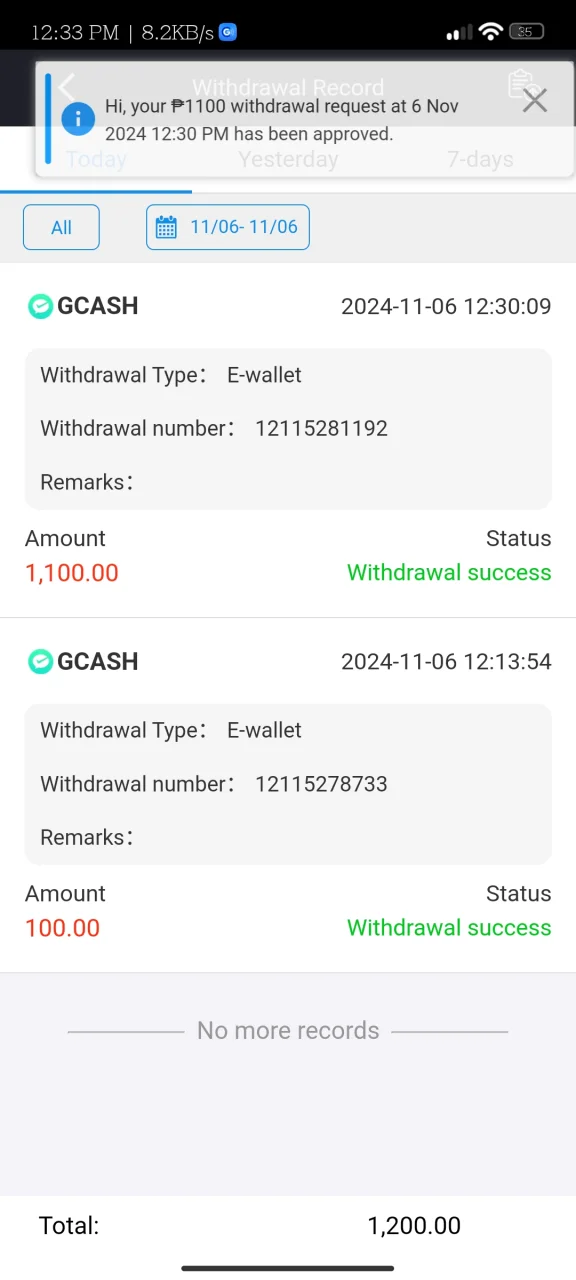Image resolution: width=576 pixels, height=1280 pixels.
Task: Select withdrawal number 12115281192
Action: tap(321, 428)
